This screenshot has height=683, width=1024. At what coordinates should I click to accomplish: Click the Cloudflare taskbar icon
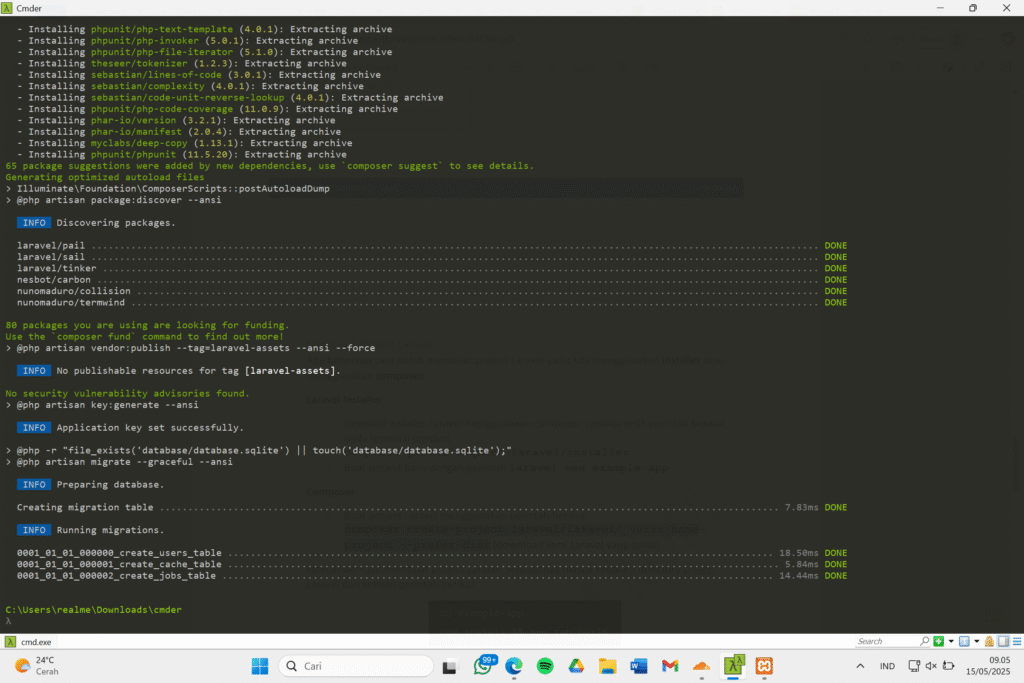tap(701, 666)
